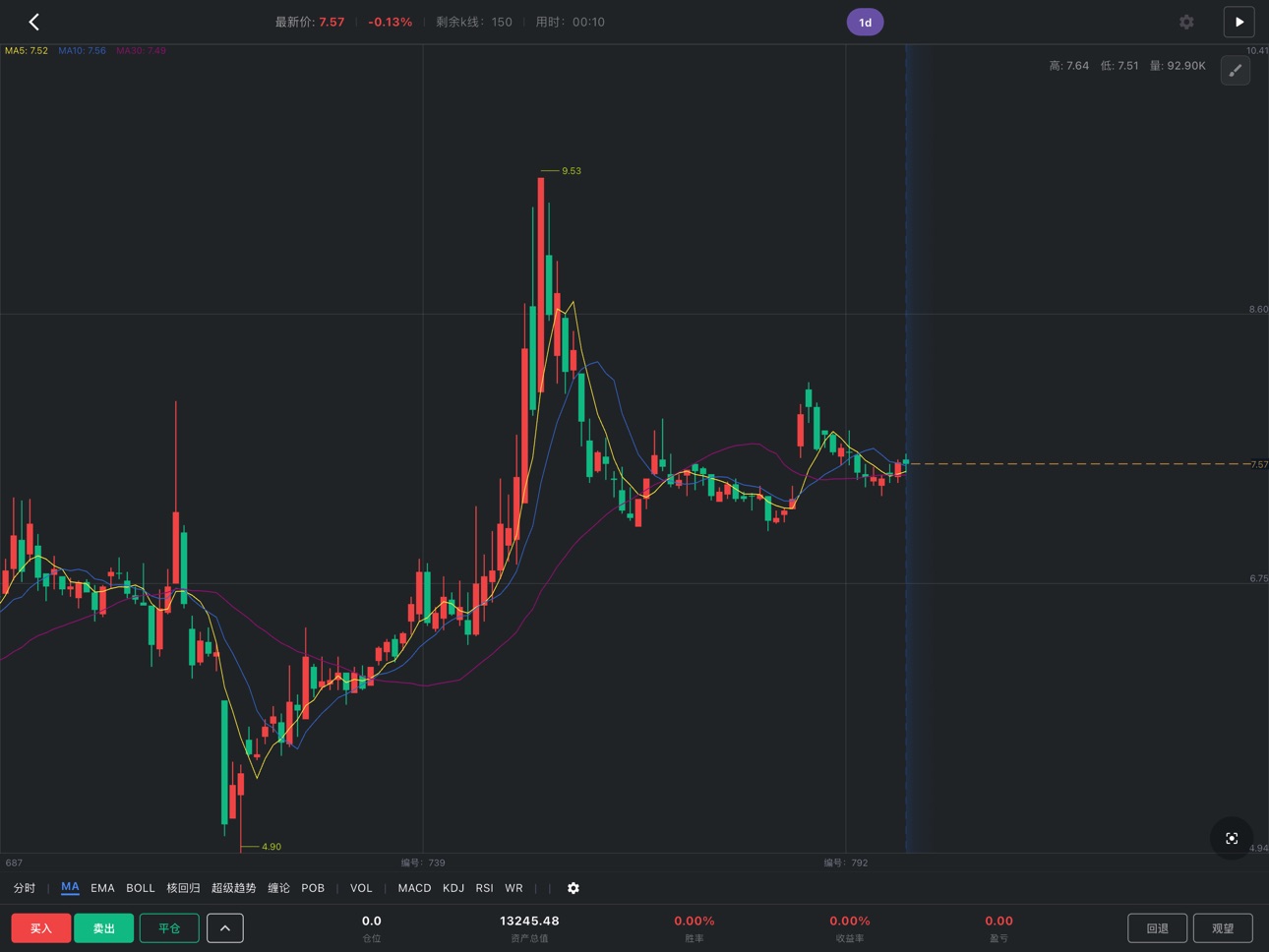Select the POB indicator

point(313,888)
